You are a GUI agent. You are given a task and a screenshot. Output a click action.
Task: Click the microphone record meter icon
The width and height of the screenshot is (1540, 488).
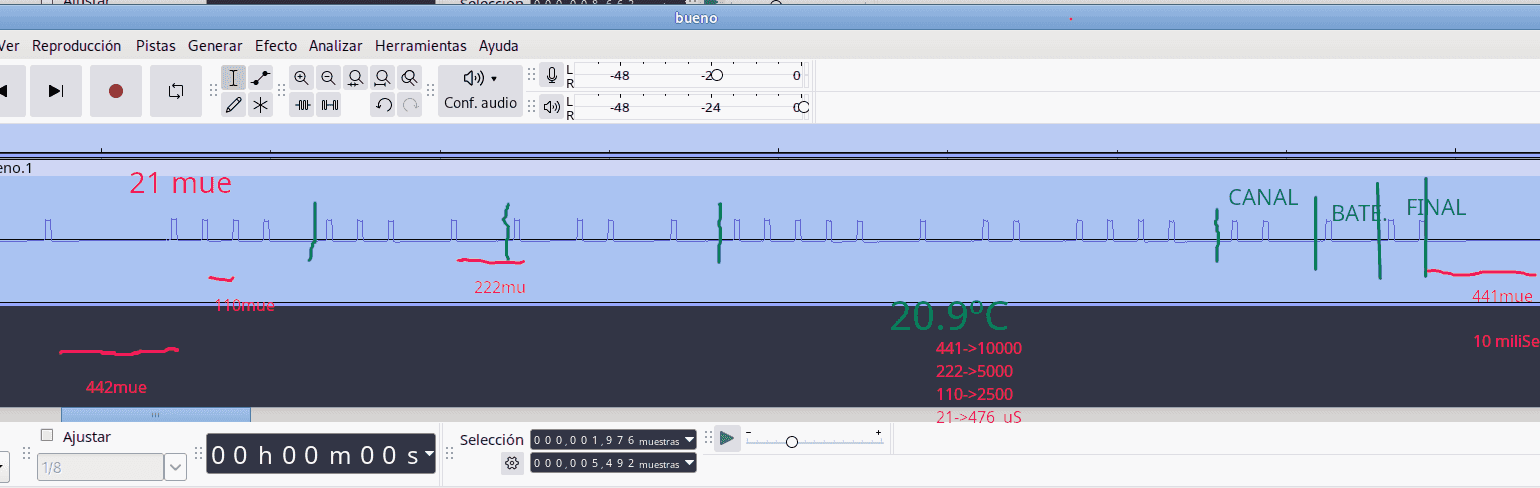(551, 75)
